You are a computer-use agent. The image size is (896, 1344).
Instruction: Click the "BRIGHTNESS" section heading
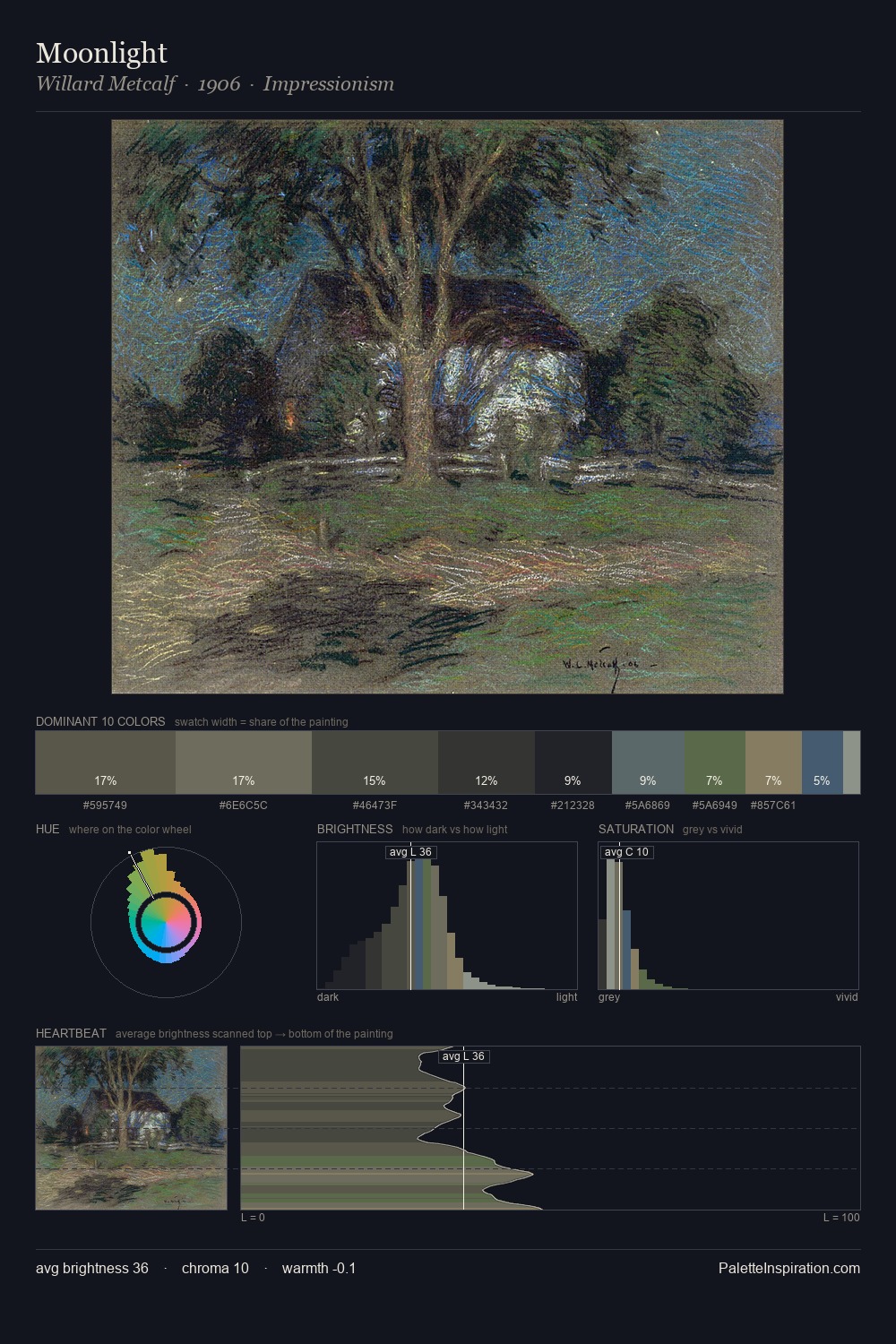click(x=355, y=829)
